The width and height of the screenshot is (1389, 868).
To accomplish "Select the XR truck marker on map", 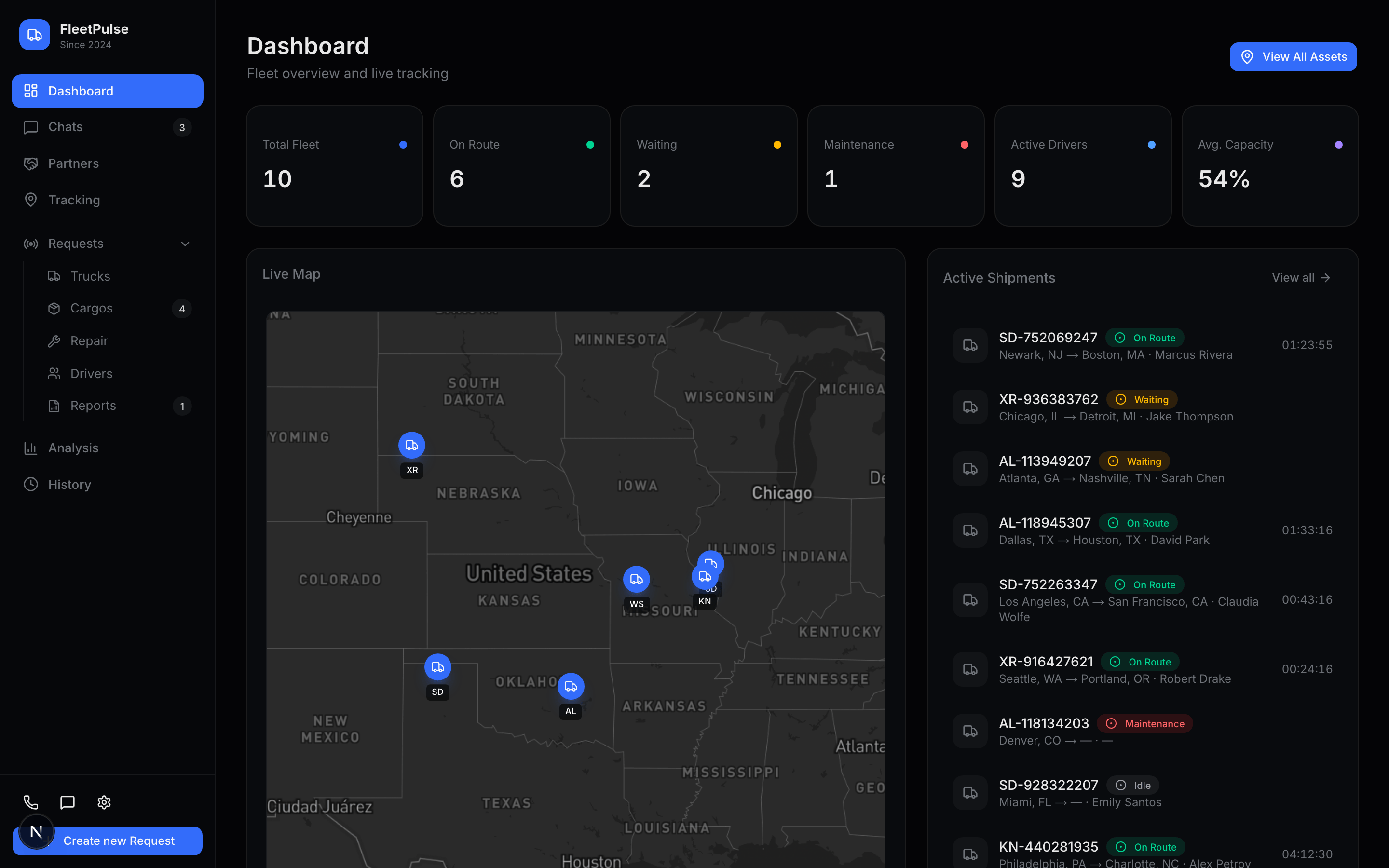I will 411,446.
